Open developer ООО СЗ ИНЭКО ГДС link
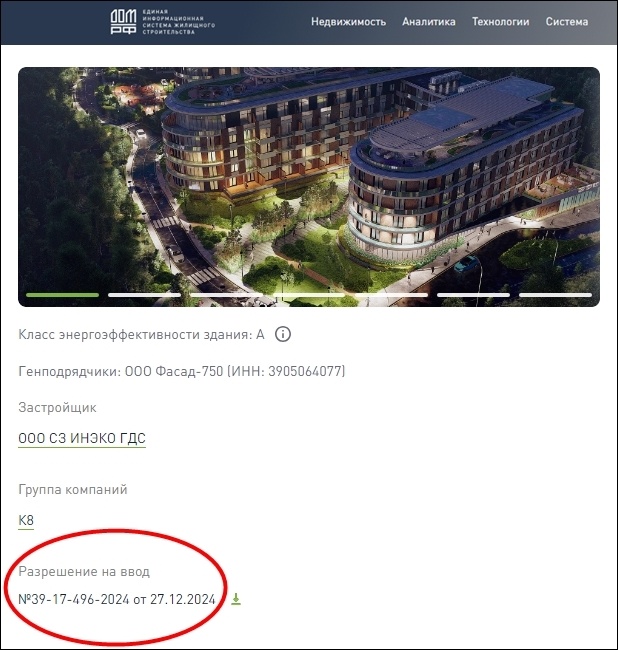This screenshot has height=650, width=618. [x=82, y=438]
